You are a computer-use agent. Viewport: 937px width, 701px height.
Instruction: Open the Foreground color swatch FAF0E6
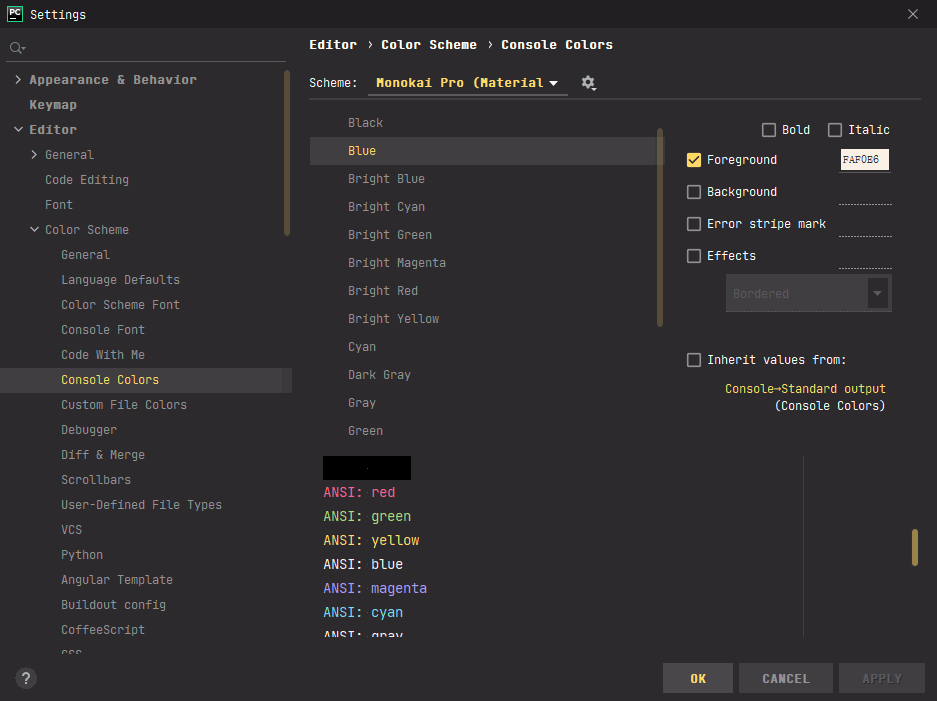coord(865,160)
